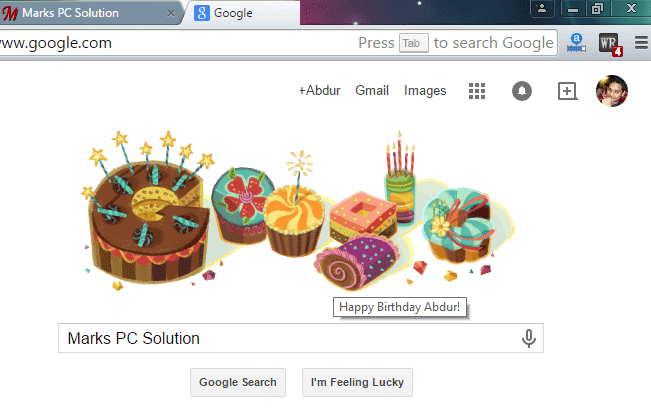Start voice search with microphone

529,339
